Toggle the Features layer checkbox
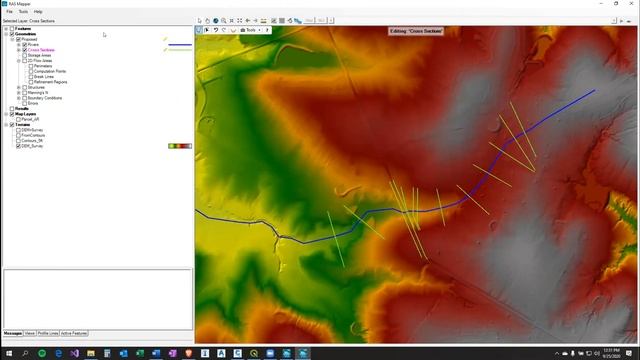Image resolution: width=640 pixels, height=360 pixels. click(x=12, y=29)
